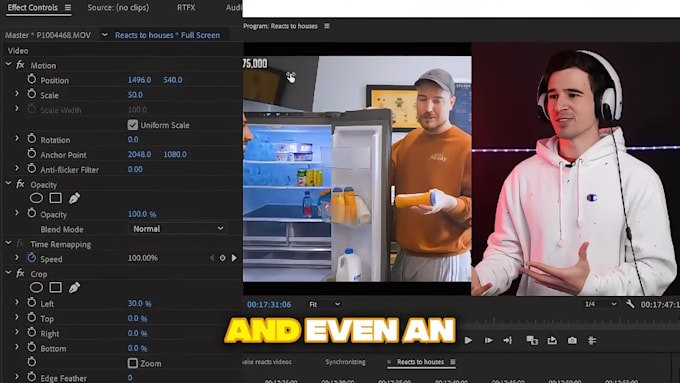This screenshot has height=383, width=680.
Task: Toggle animation stopwatch for crop Left
Action: (32, 303)
